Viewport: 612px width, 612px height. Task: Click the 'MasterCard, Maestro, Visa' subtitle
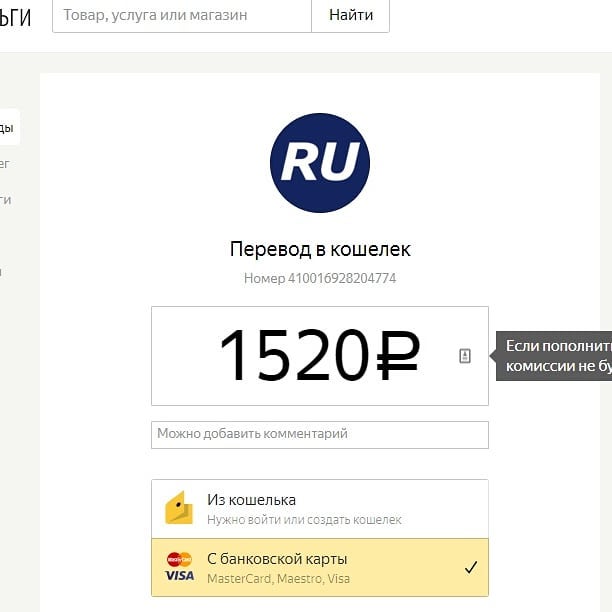coord(278,578)
